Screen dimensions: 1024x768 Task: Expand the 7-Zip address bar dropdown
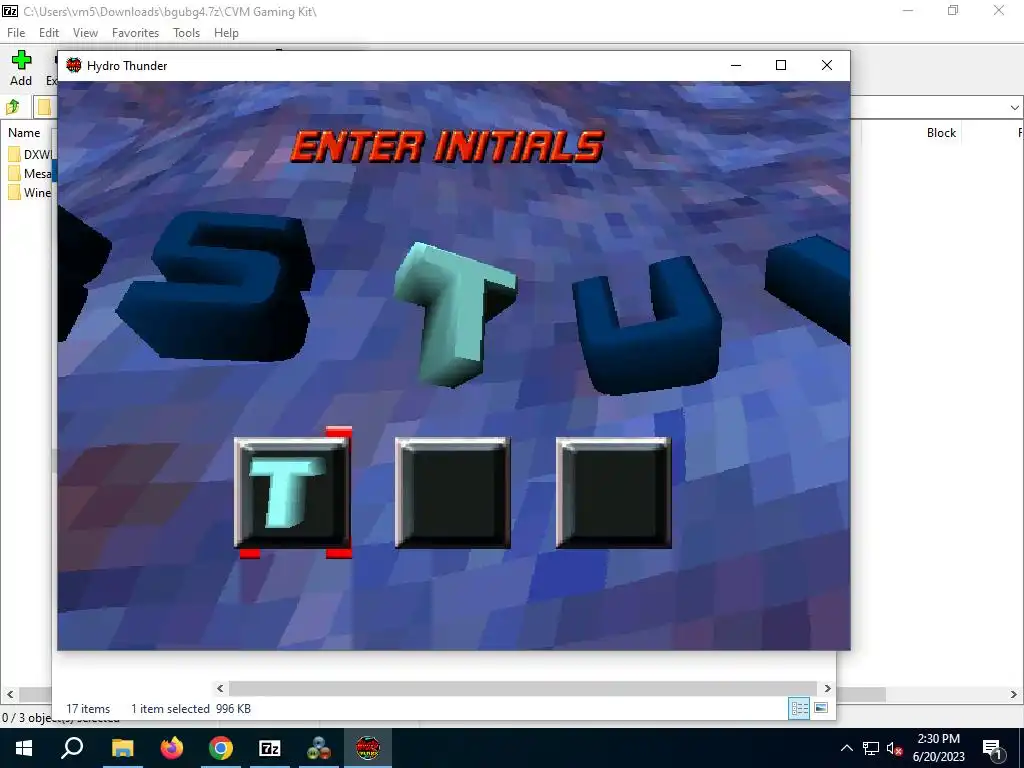click(1014, 107)
